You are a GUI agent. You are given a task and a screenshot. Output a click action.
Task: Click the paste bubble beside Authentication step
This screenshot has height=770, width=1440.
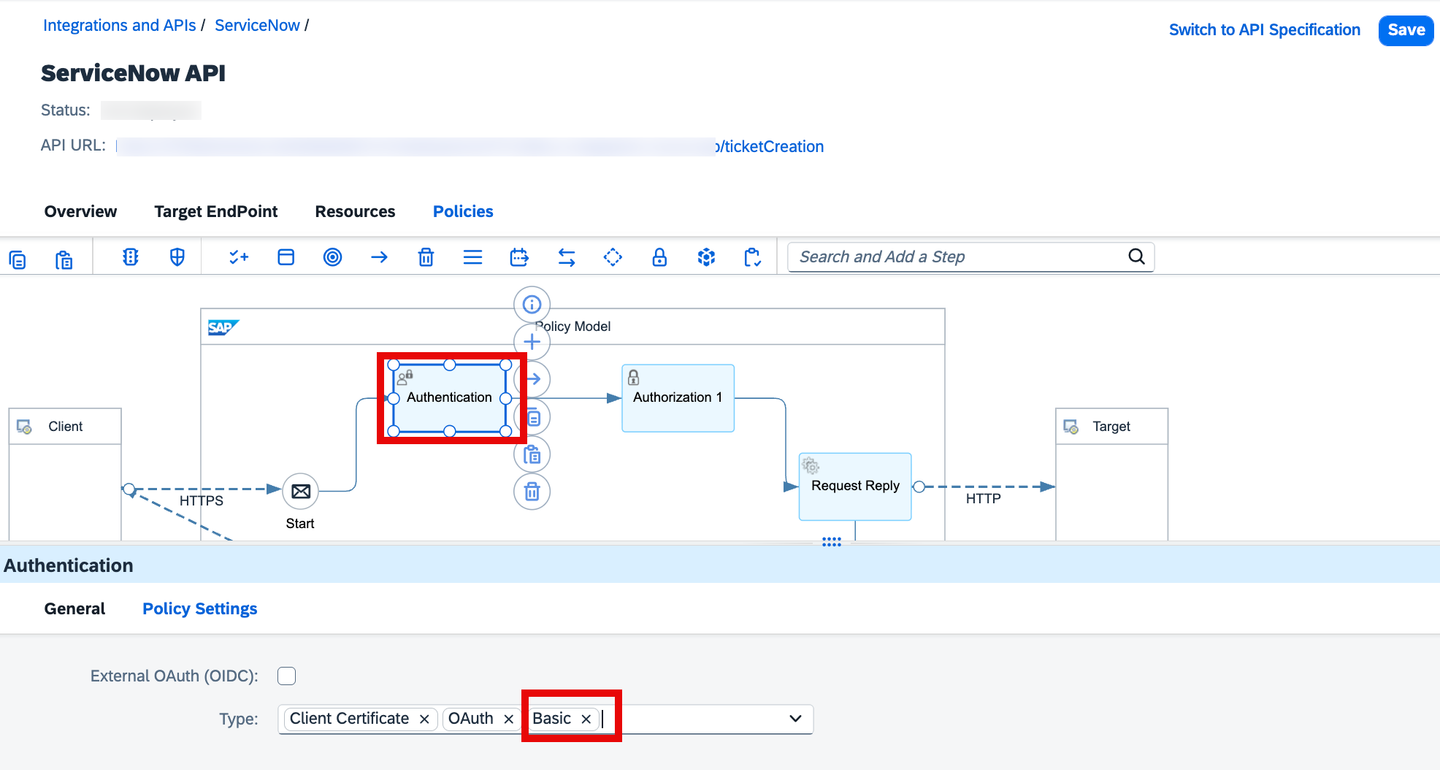coord(532,454)
